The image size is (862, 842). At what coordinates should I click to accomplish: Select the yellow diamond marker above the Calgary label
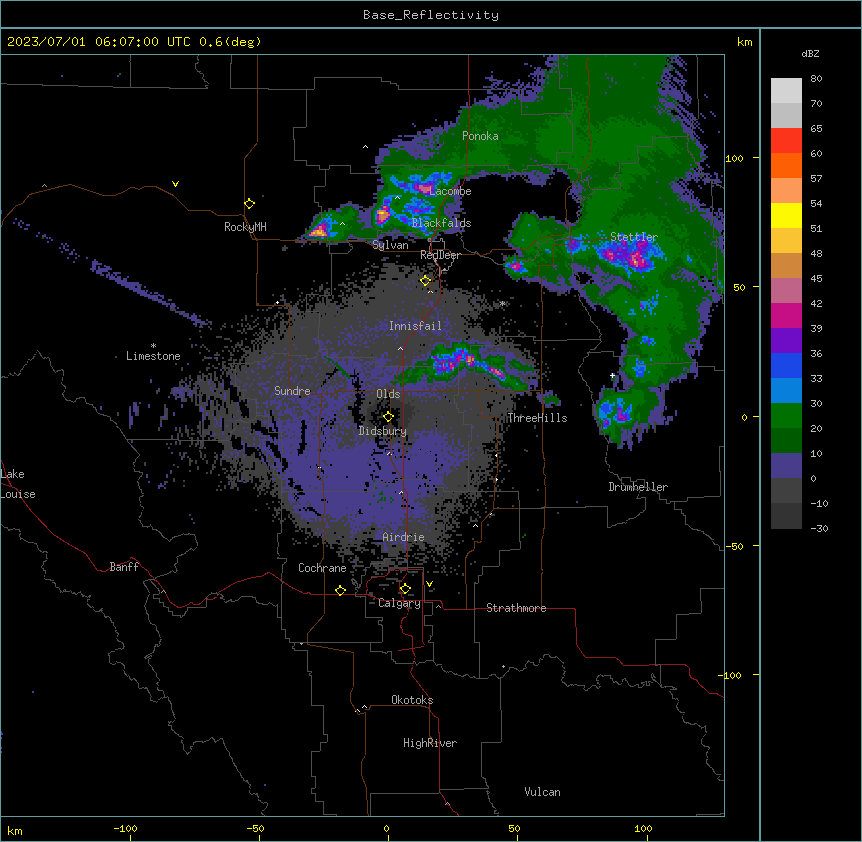click(405, 589)
